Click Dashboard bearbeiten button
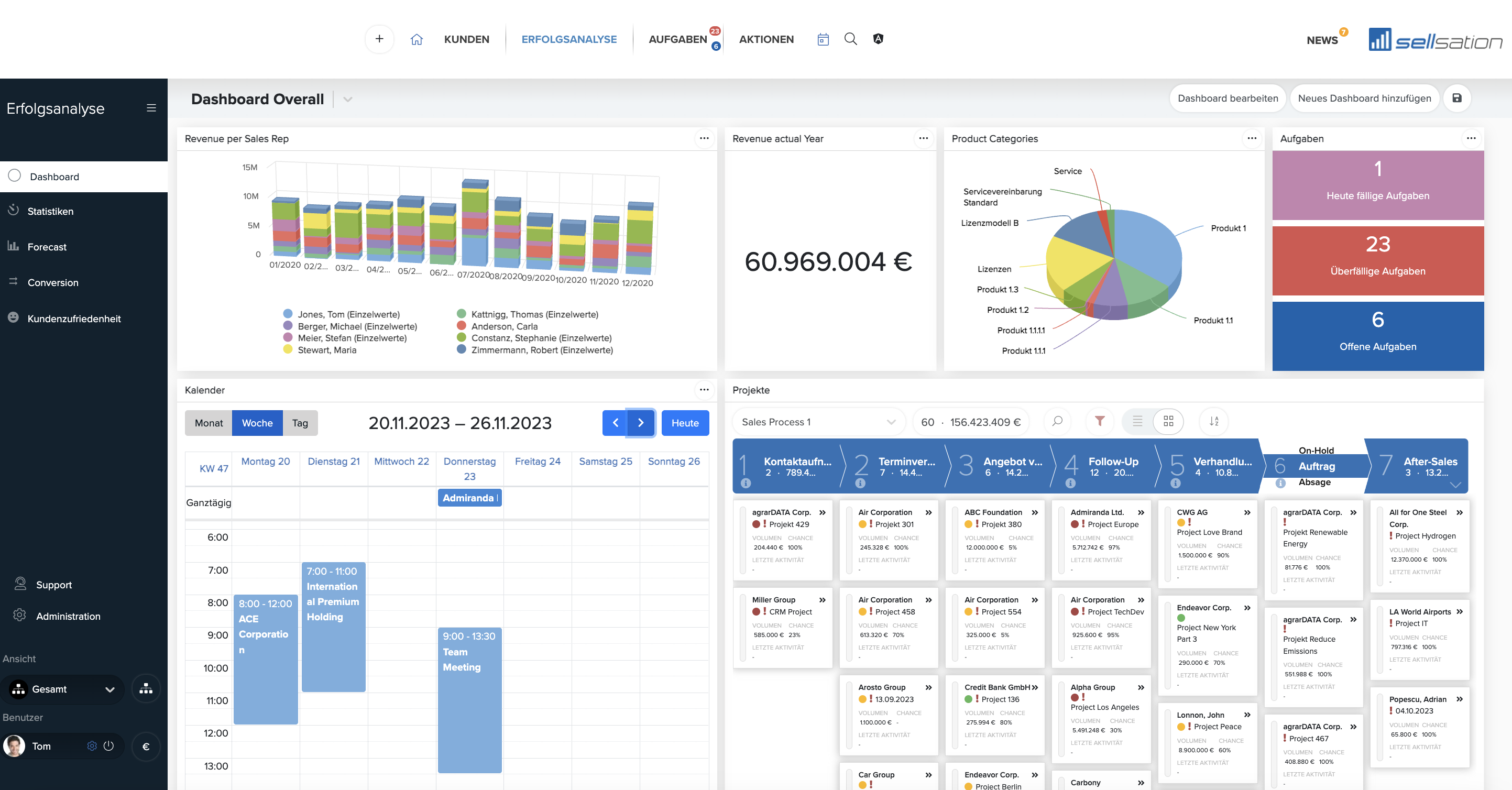The height and width of the screenshot is (790, 1512). click(x=1228, y=98)
